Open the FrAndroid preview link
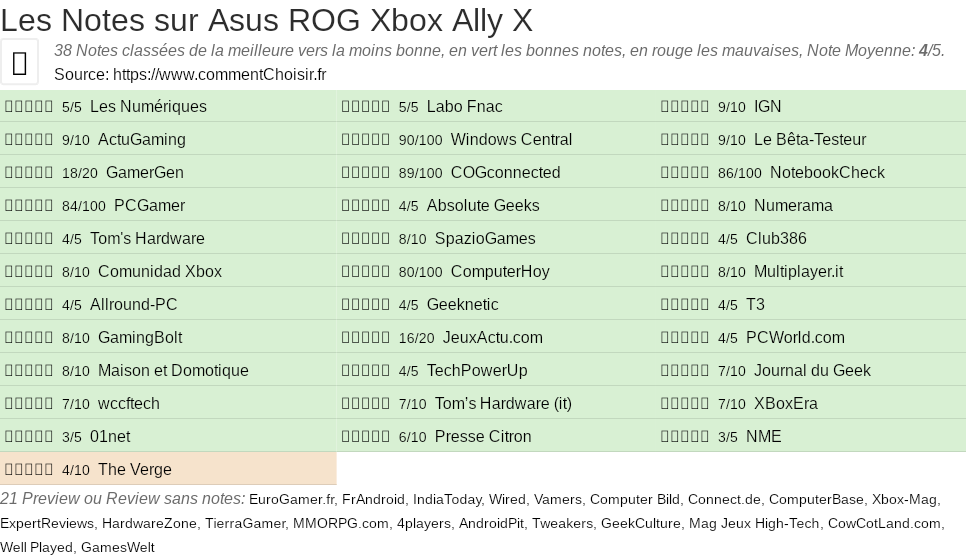The image size is (966, 558). (x=373, y=499)
